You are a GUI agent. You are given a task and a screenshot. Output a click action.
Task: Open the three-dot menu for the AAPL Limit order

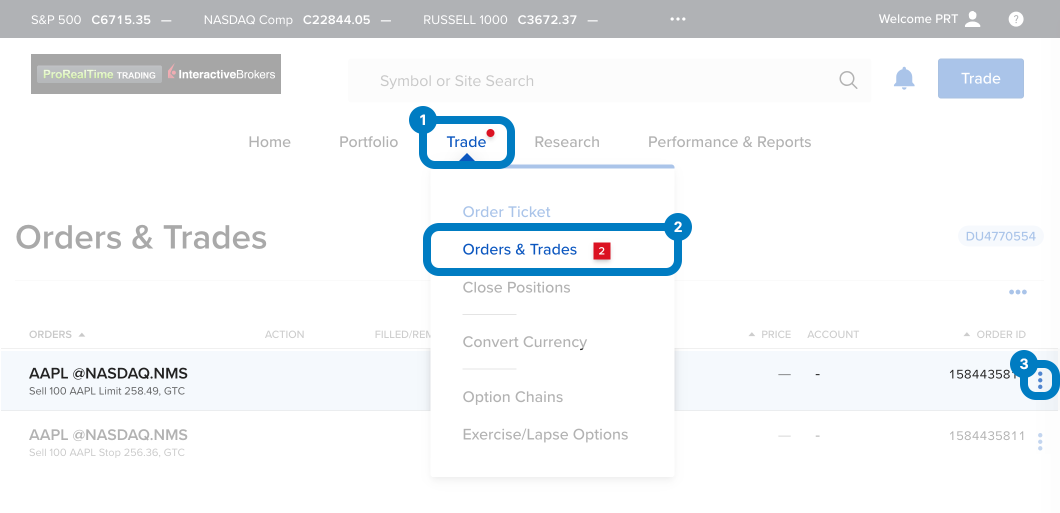[1041, 380]
